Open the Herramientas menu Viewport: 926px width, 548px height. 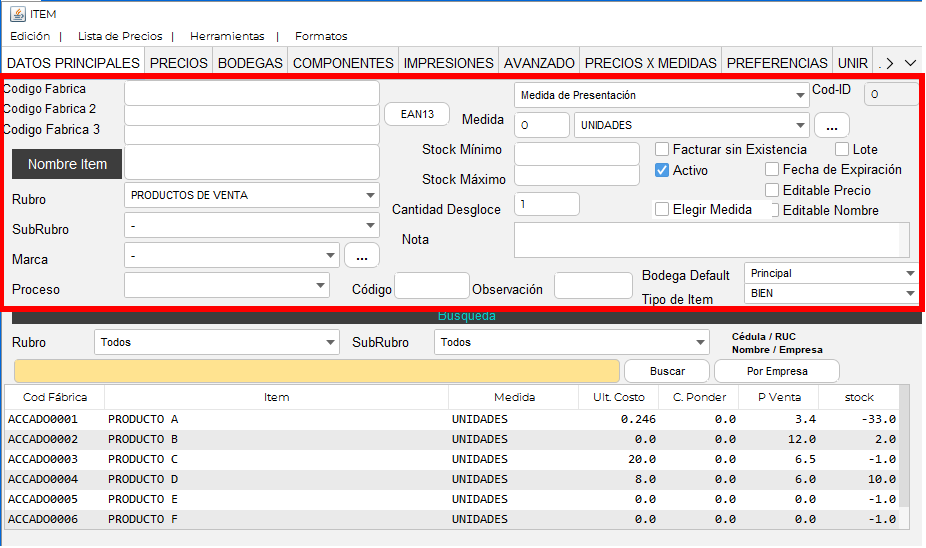pyautogui.click(x=227, y=36)
